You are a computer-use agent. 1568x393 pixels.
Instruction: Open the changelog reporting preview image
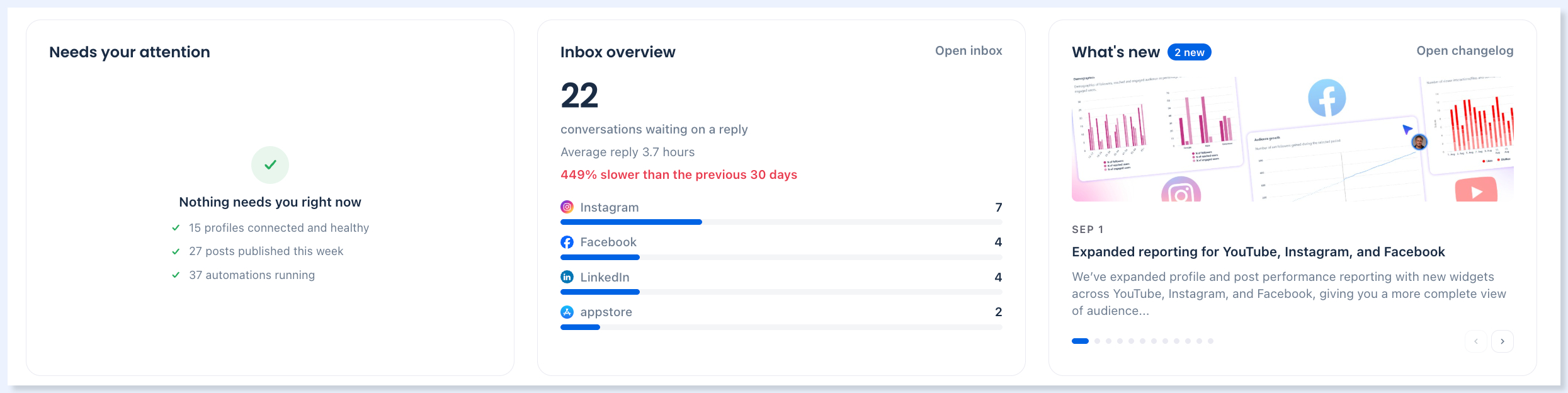tap(1292, 139)
